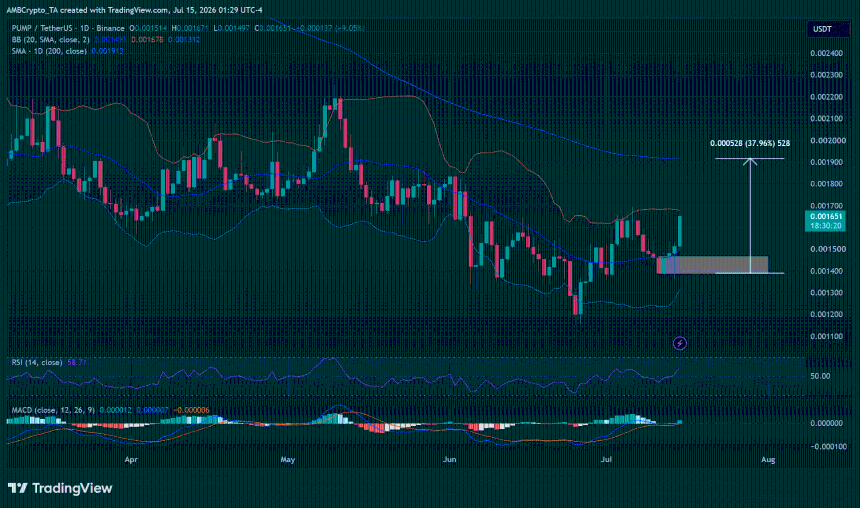Click the Aug label on the time axis
860x508 pixels.
point(768,459)
